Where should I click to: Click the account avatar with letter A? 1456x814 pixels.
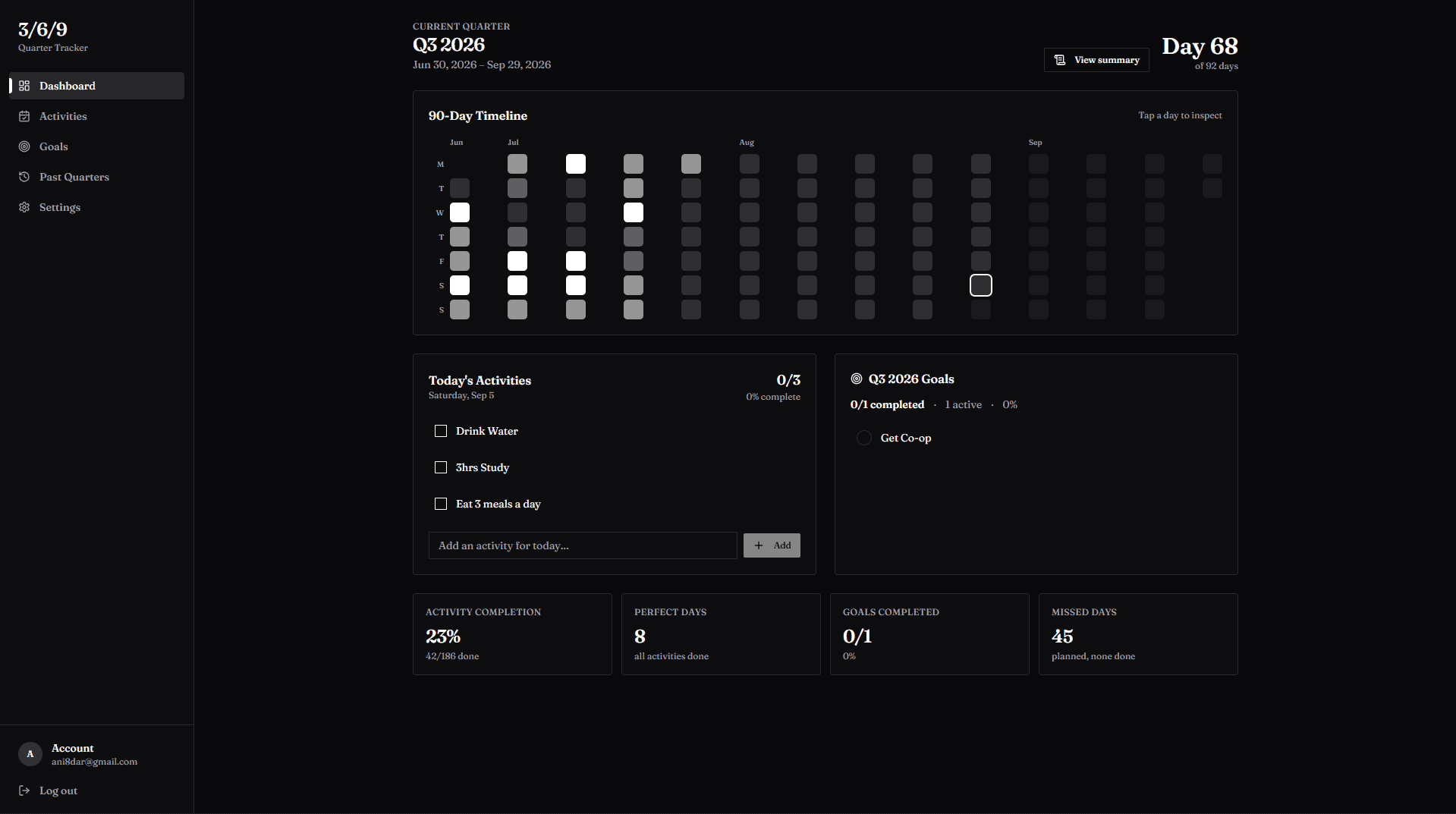coord(30,754)
